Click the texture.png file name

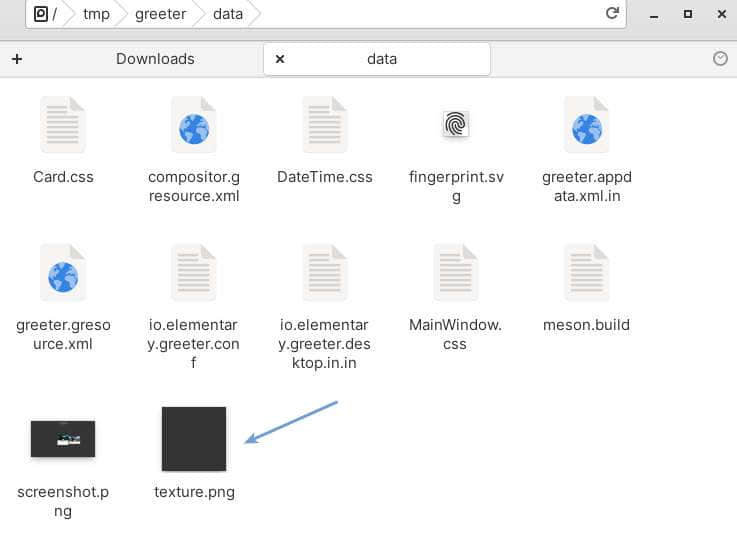click(x=194, y=492)
